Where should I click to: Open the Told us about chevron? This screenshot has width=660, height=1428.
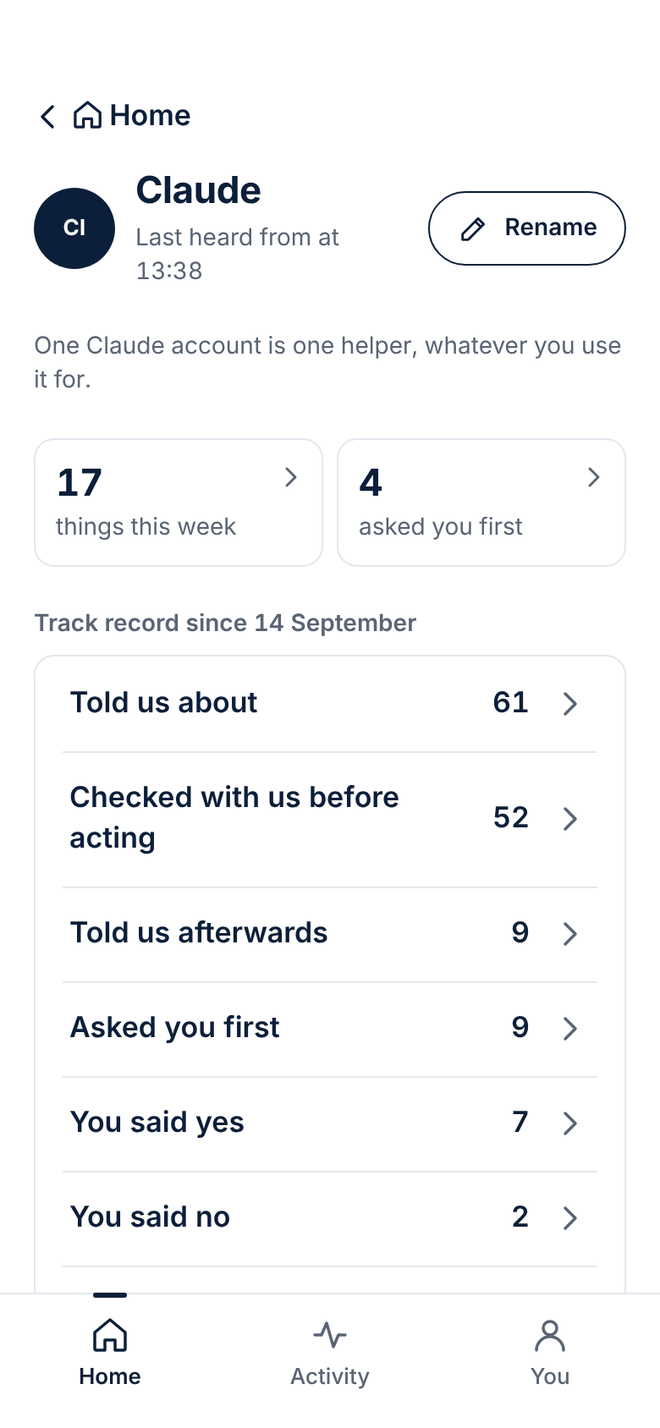click(570, 704)
